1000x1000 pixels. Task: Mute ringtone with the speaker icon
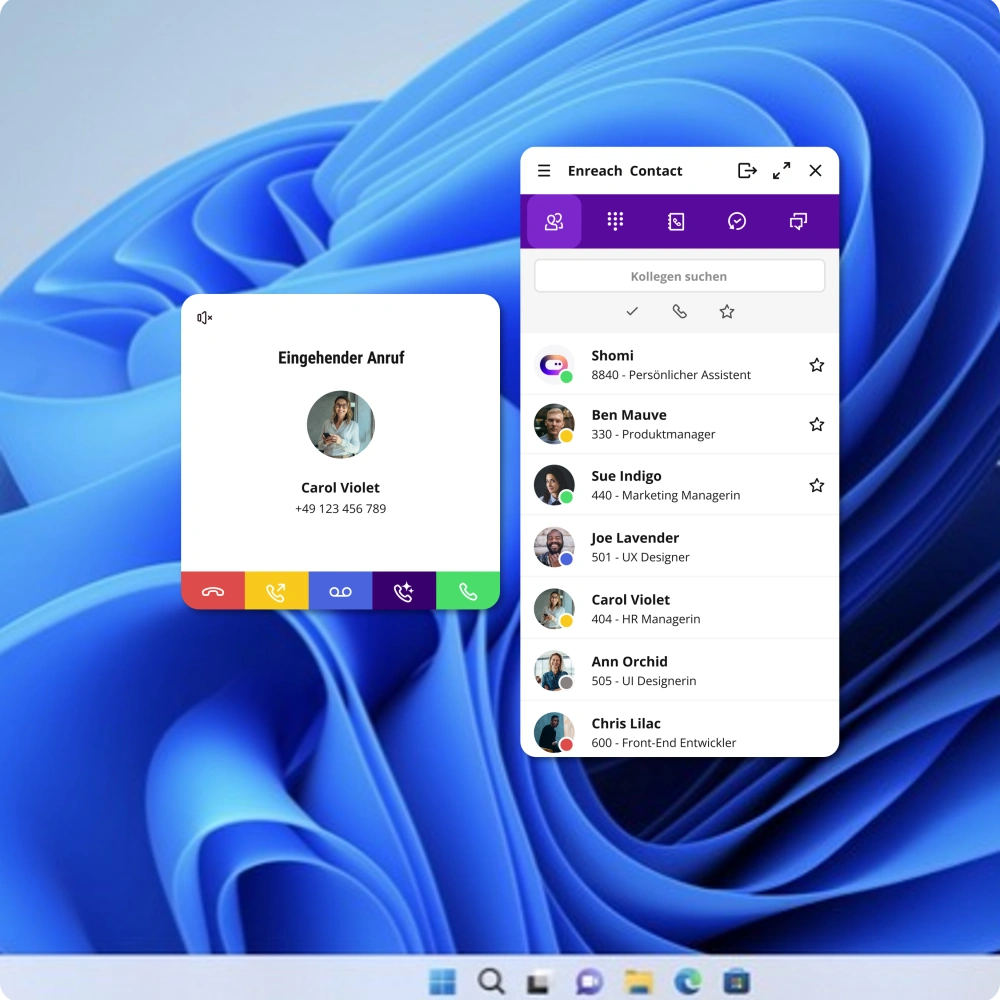pos(205,318)
